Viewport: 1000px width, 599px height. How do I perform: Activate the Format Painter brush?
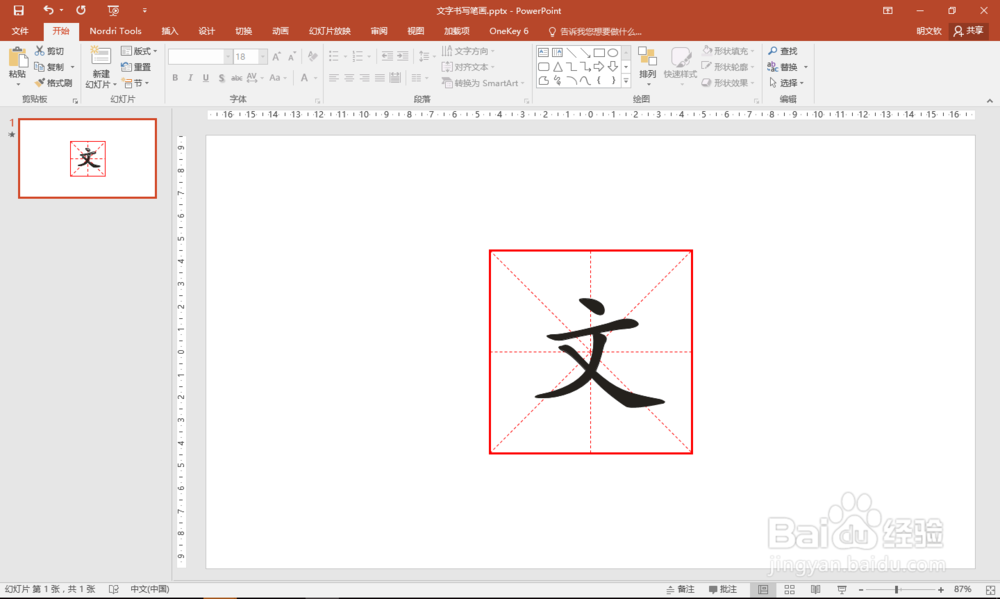54,83
